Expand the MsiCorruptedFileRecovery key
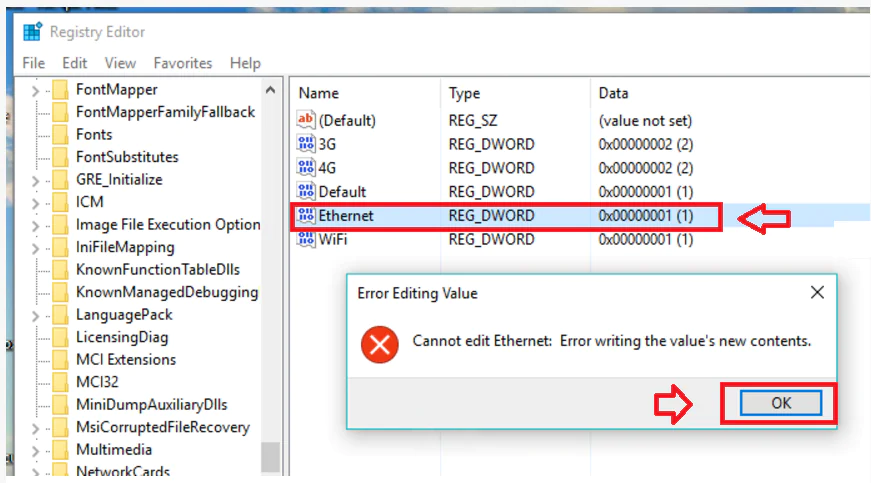The width and height of the screenshot is (871, 483). coord(35,429)
